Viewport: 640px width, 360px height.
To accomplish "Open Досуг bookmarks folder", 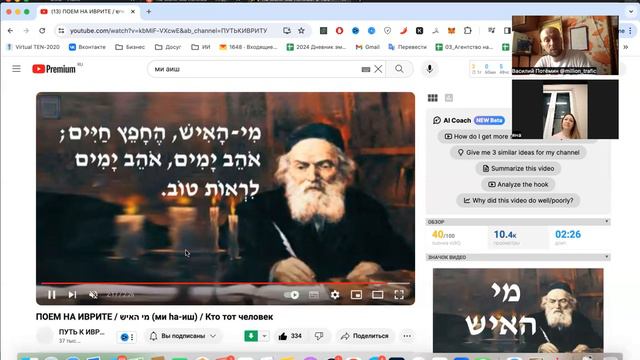I will (168, 47).
